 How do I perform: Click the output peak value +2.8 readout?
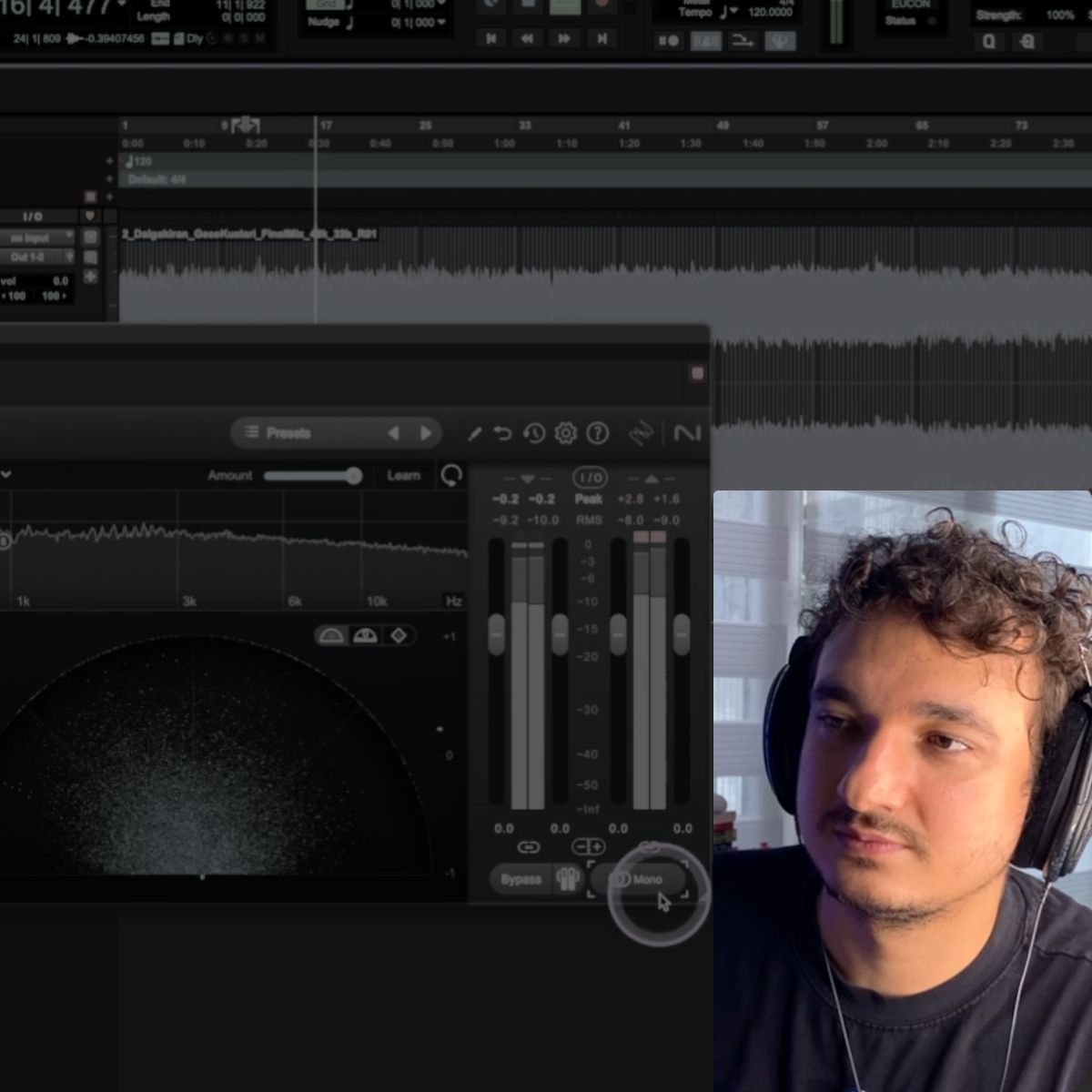click(630, 500)
